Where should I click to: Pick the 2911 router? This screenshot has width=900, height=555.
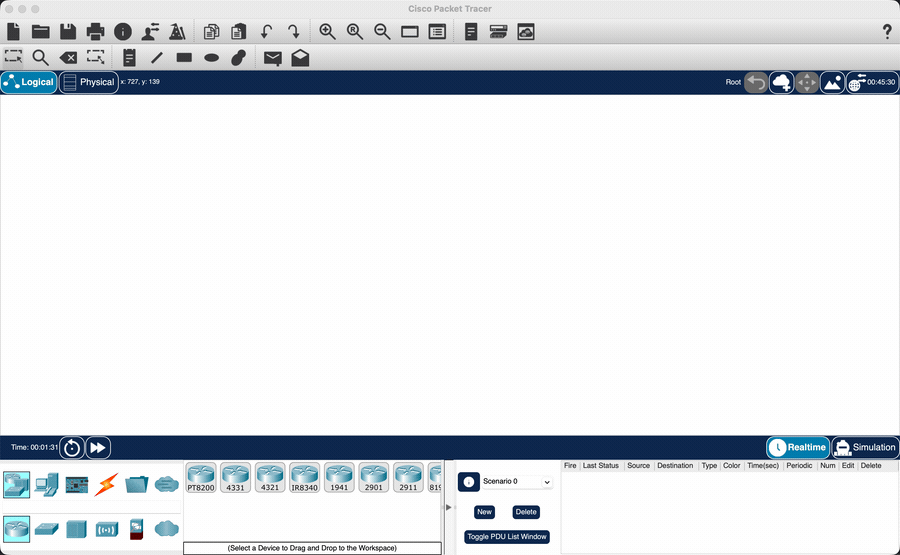point(408,478)
